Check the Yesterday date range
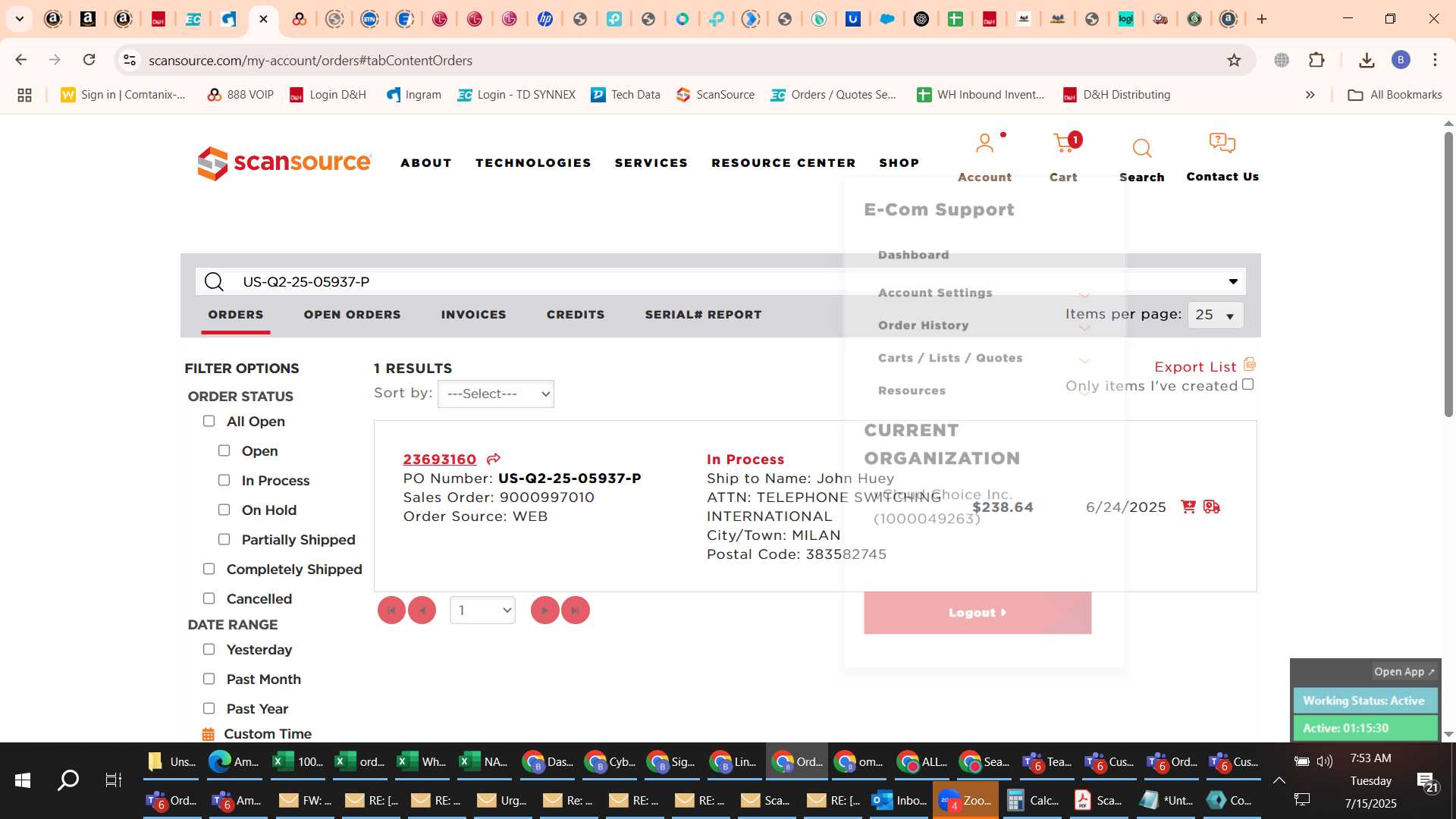This screenshot has width=1456, height=819. click(209, 649)
